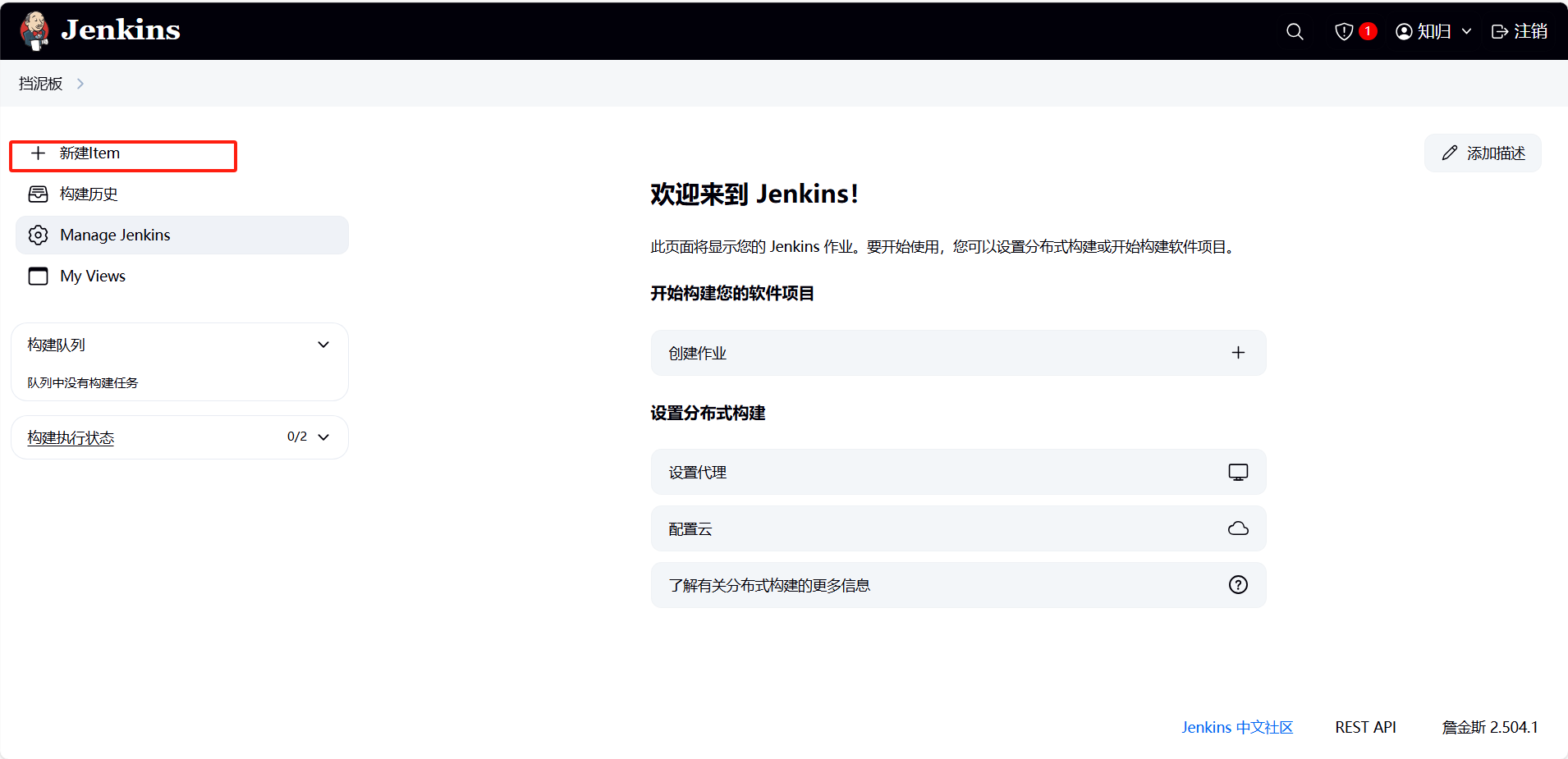Collapse the 构建队列 panel chevron
The height and width of the screenshot is (759, 1568).
point(323,345)
